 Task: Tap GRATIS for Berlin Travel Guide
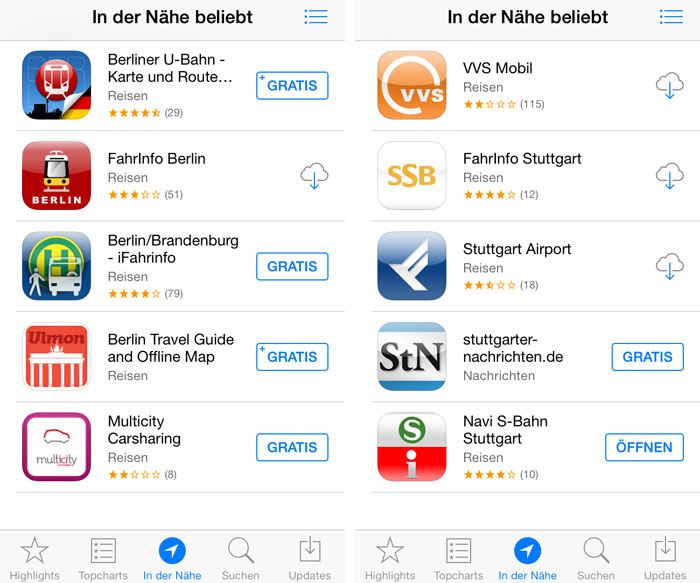pyautogui.click(x=292, y=357)
